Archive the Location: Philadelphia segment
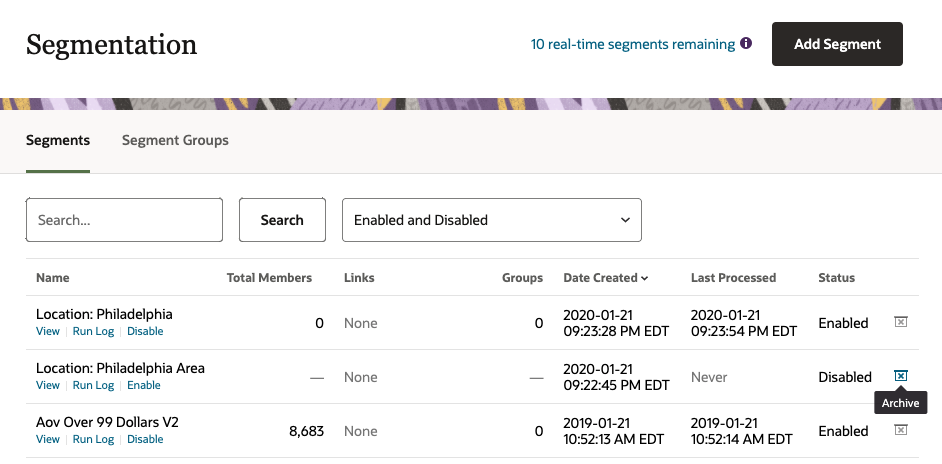This screenshot has height=464, width=942. pos(900,322)
